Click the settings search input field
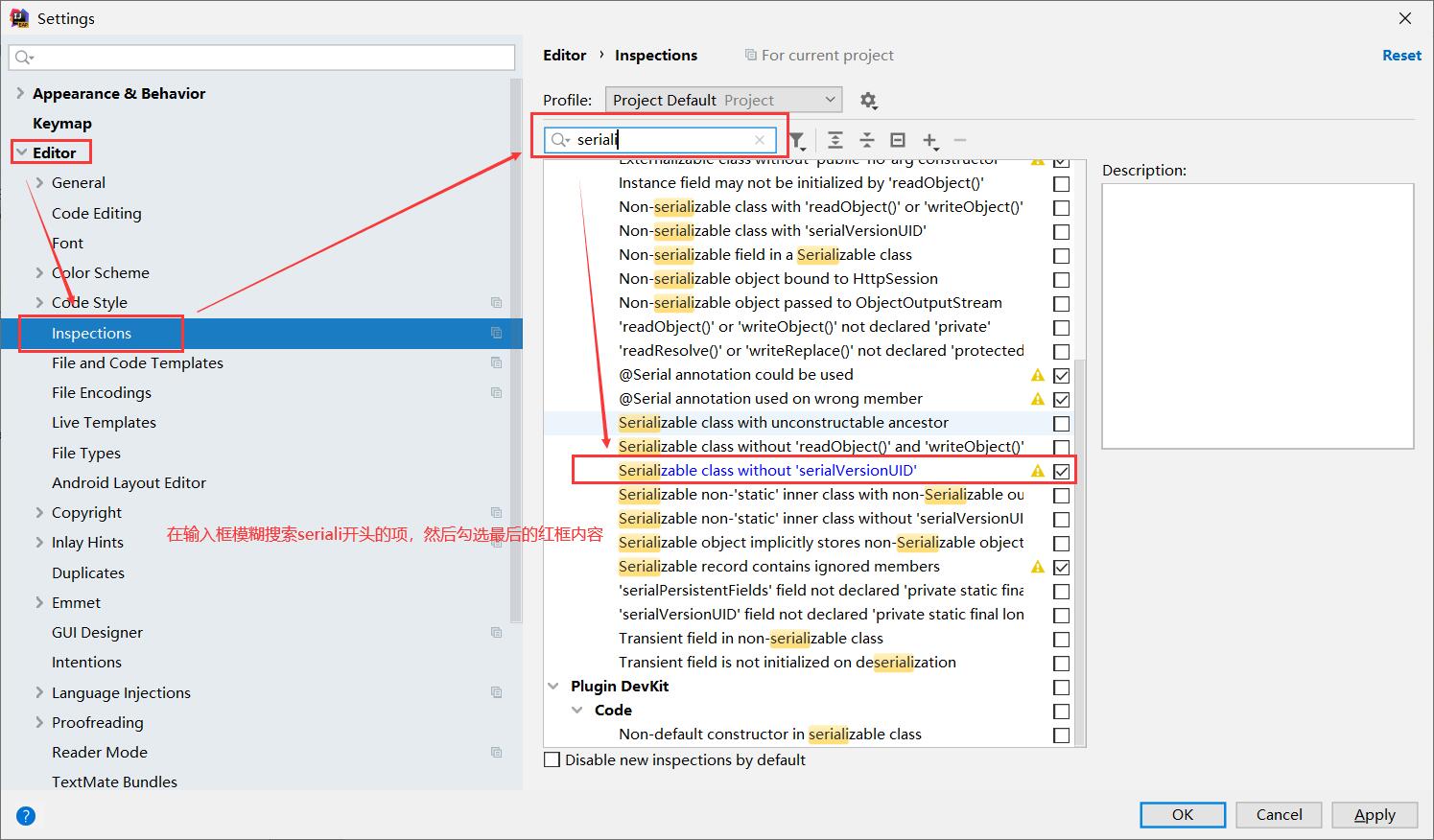The height and width of the screenshot is (840, 1434). pyautogui.click(x=262, y=58)
